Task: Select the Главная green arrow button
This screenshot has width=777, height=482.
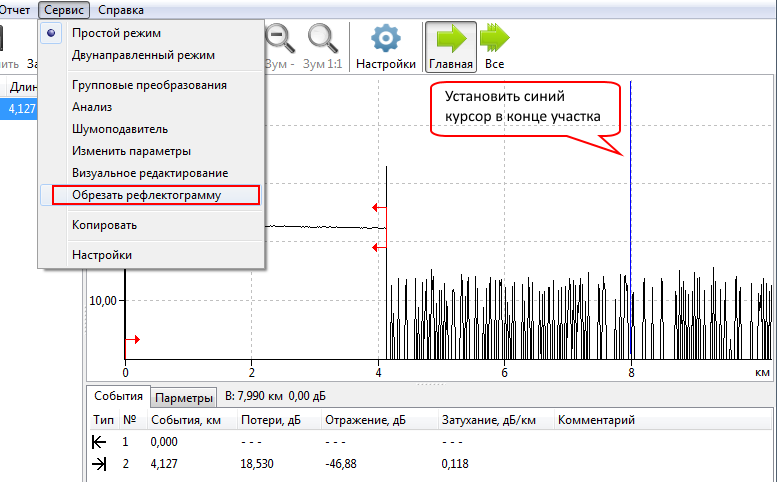Action: 450,39
